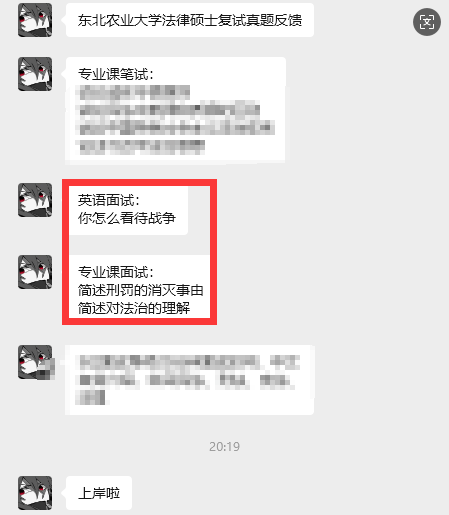Open the blurred message bubble above timestamp
Viewport: 449px width, 515px height.
click(190, 380)
